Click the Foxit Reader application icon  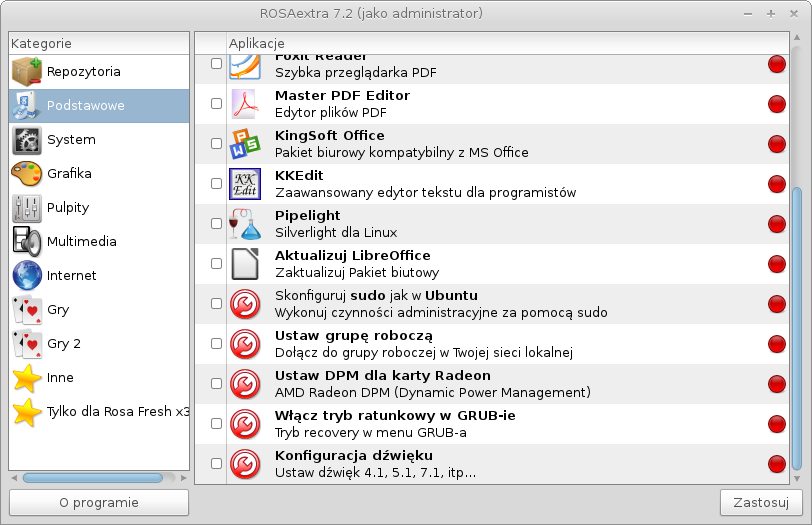coord(245,66)
